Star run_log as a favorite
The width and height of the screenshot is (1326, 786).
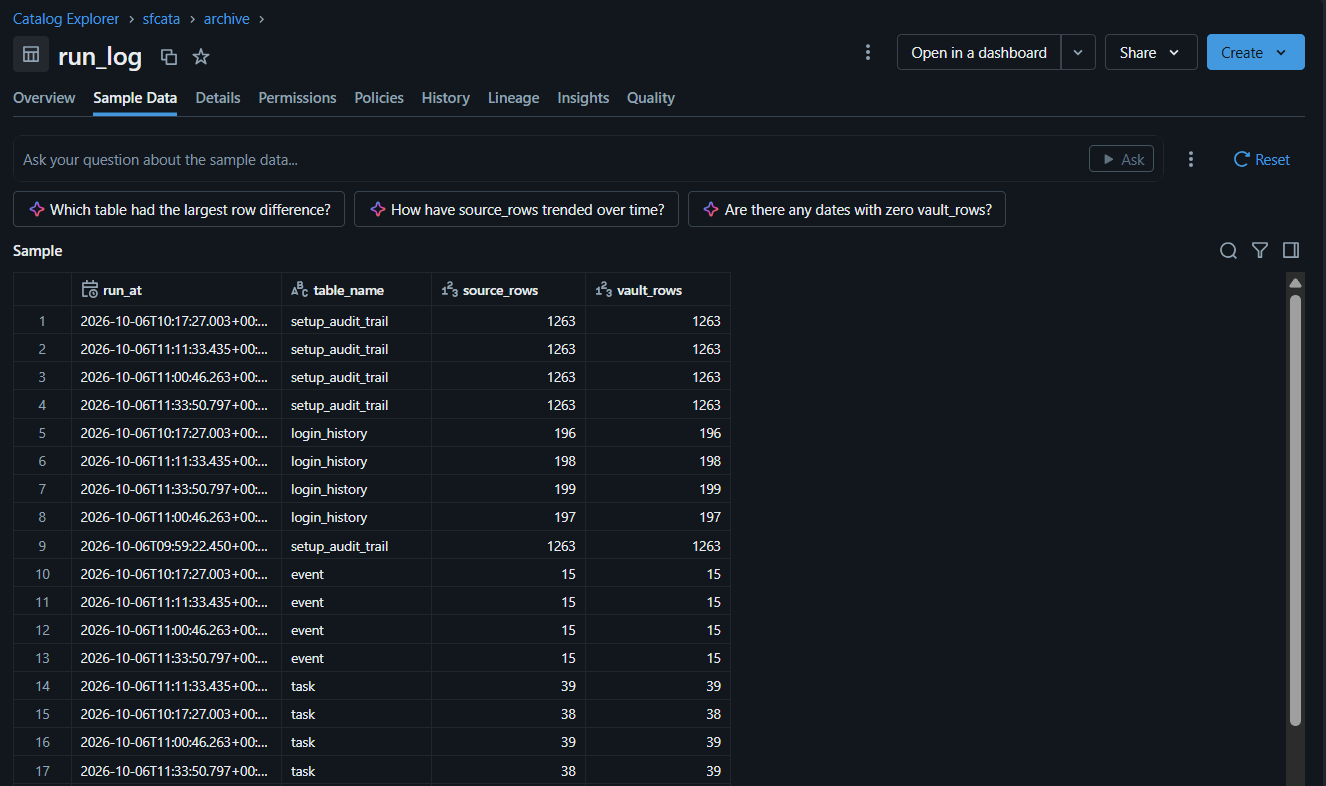[201, 57]
